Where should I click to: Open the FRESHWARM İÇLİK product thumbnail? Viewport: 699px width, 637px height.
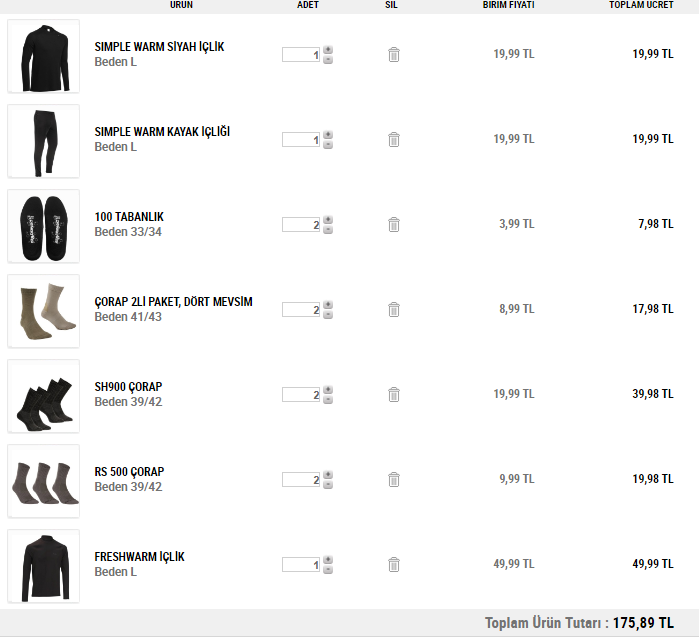pos(43,567)
